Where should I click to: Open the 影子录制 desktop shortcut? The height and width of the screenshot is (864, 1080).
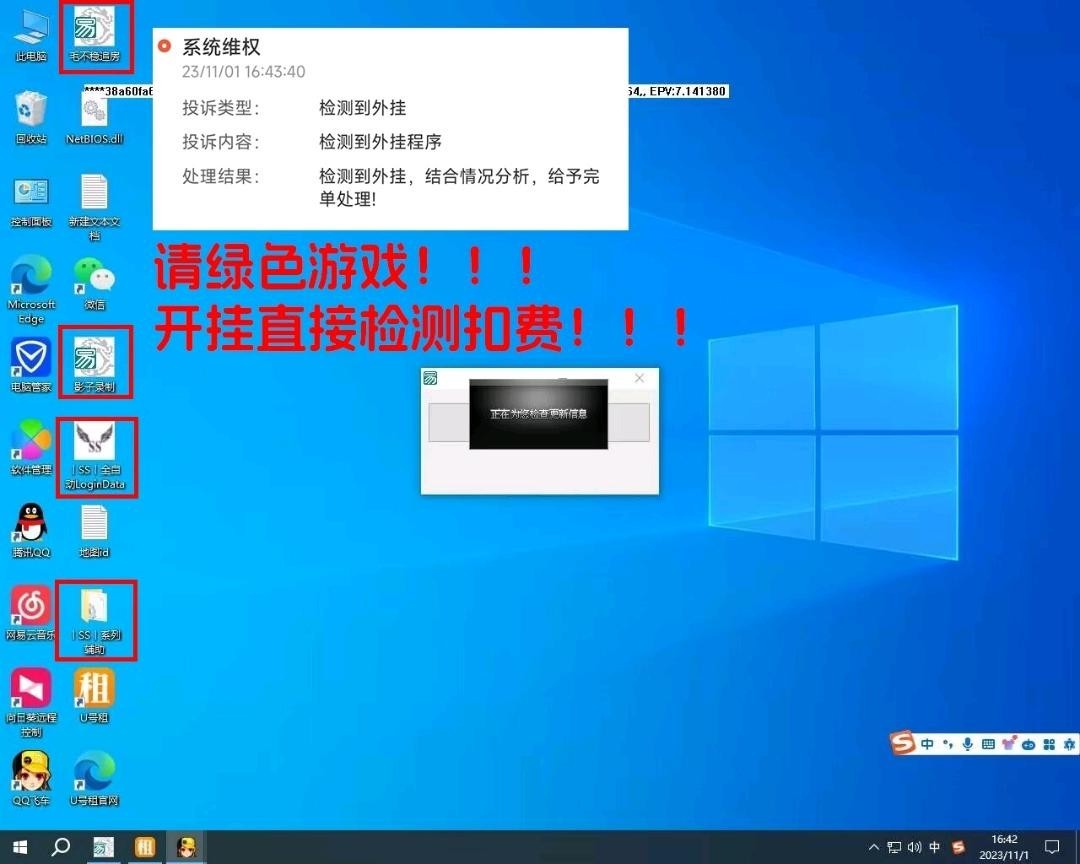(x=95, y=358)
